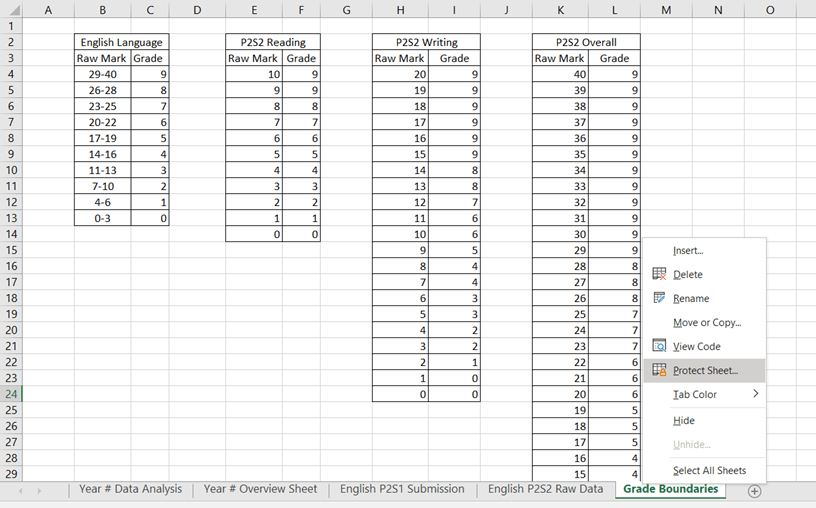Choose Insert... from the context menu
Viewport: 816px width, 508px height.
(688, 251)
